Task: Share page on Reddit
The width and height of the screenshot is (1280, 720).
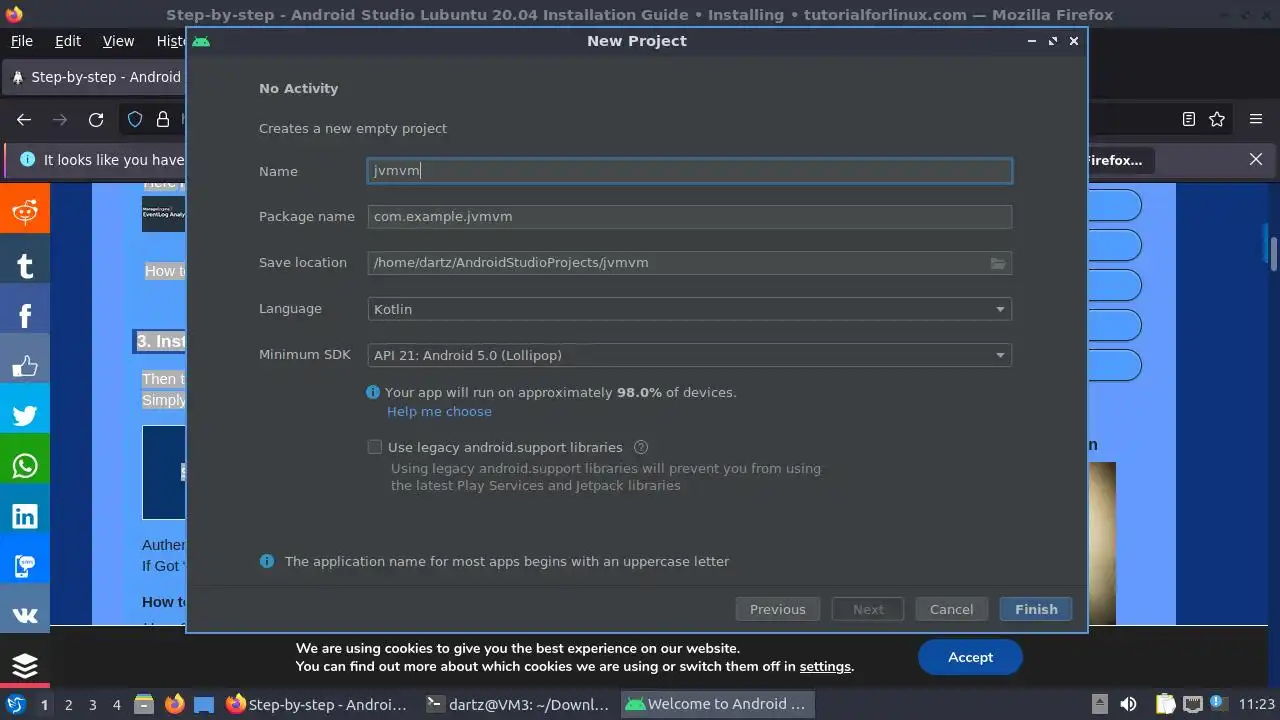Action: [25, 209]
